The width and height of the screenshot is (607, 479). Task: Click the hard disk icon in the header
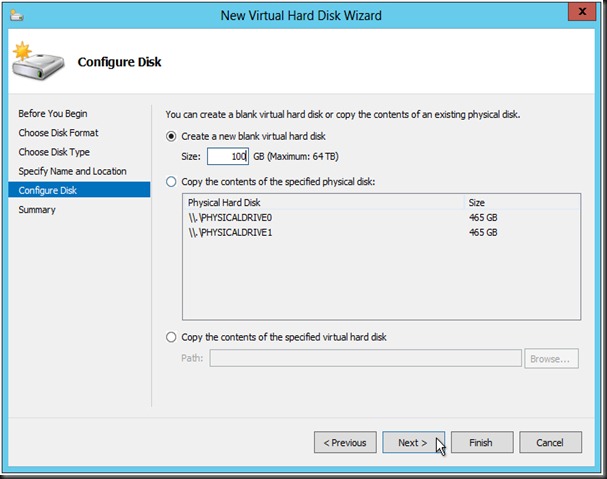pyautogui.click(x=38, y=62)
